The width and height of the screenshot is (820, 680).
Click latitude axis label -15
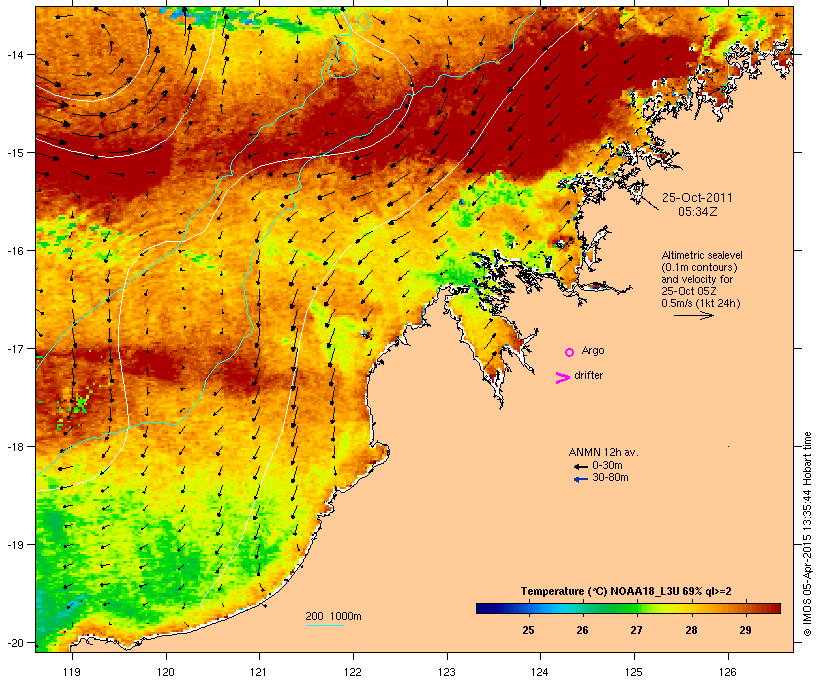14,153
